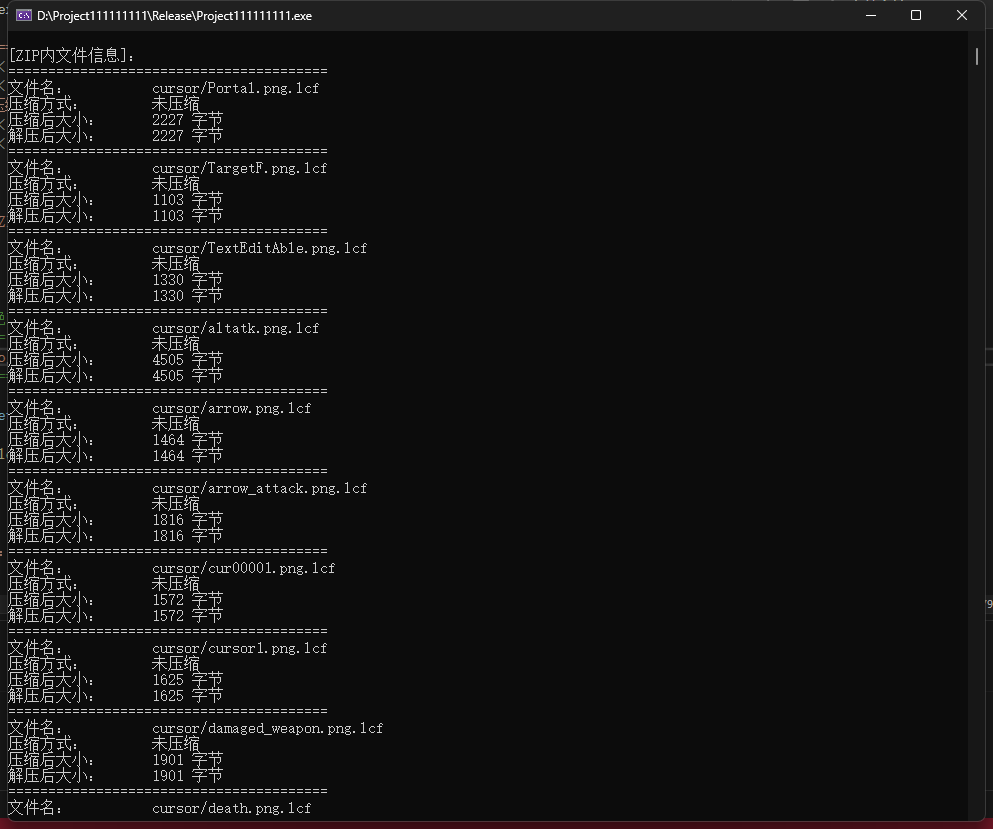Click compressed size 1103 字节 for TargetF.png

click(x=187, y=199)
